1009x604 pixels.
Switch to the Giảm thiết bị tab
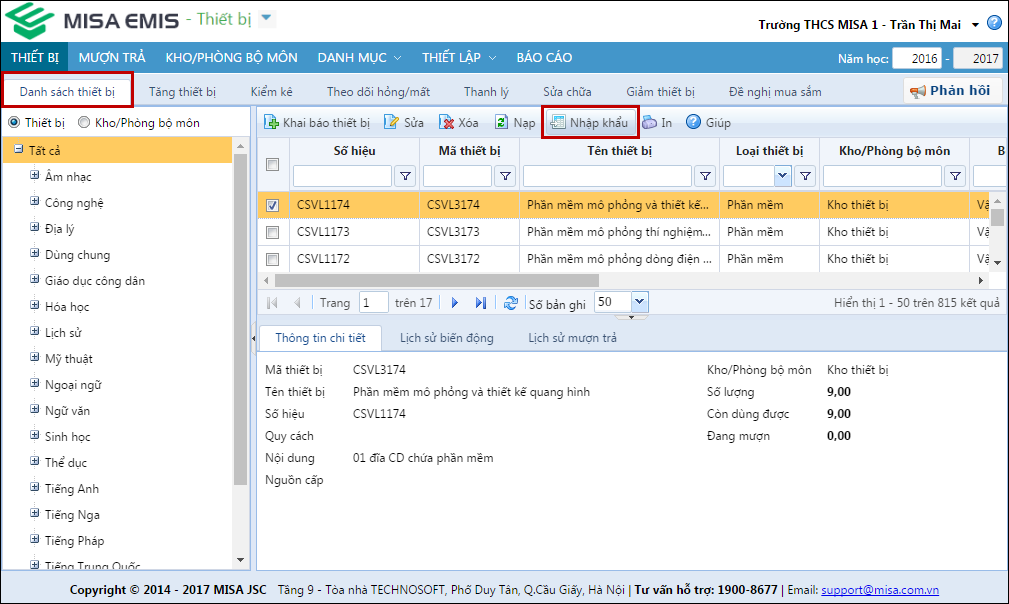660,91
